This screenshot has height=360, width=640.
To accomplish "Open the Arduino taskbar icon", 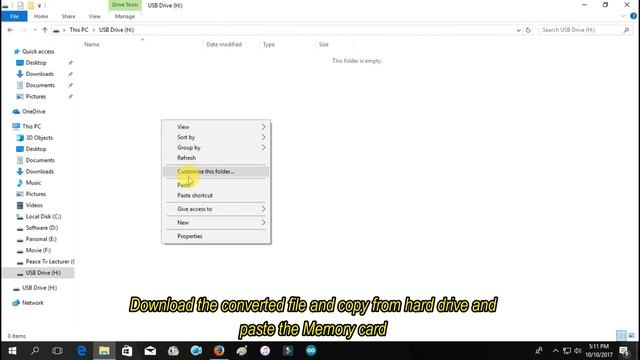I will point(311,351).
